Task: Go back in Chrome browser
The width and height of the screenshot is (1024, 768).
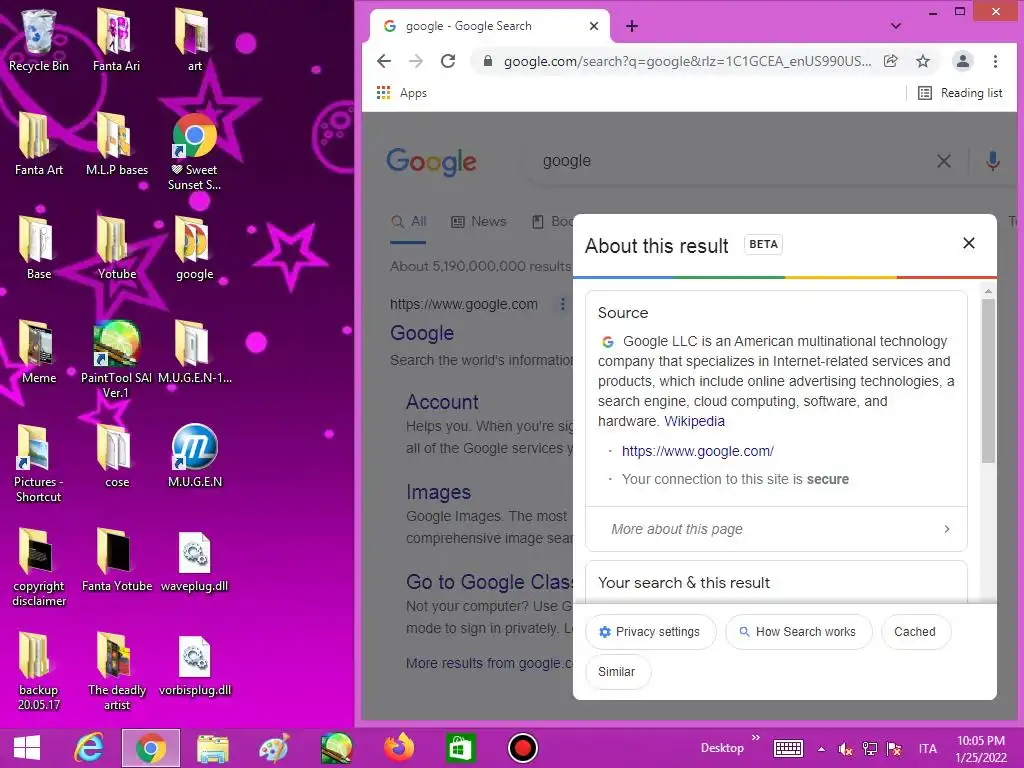Action: 384,61
